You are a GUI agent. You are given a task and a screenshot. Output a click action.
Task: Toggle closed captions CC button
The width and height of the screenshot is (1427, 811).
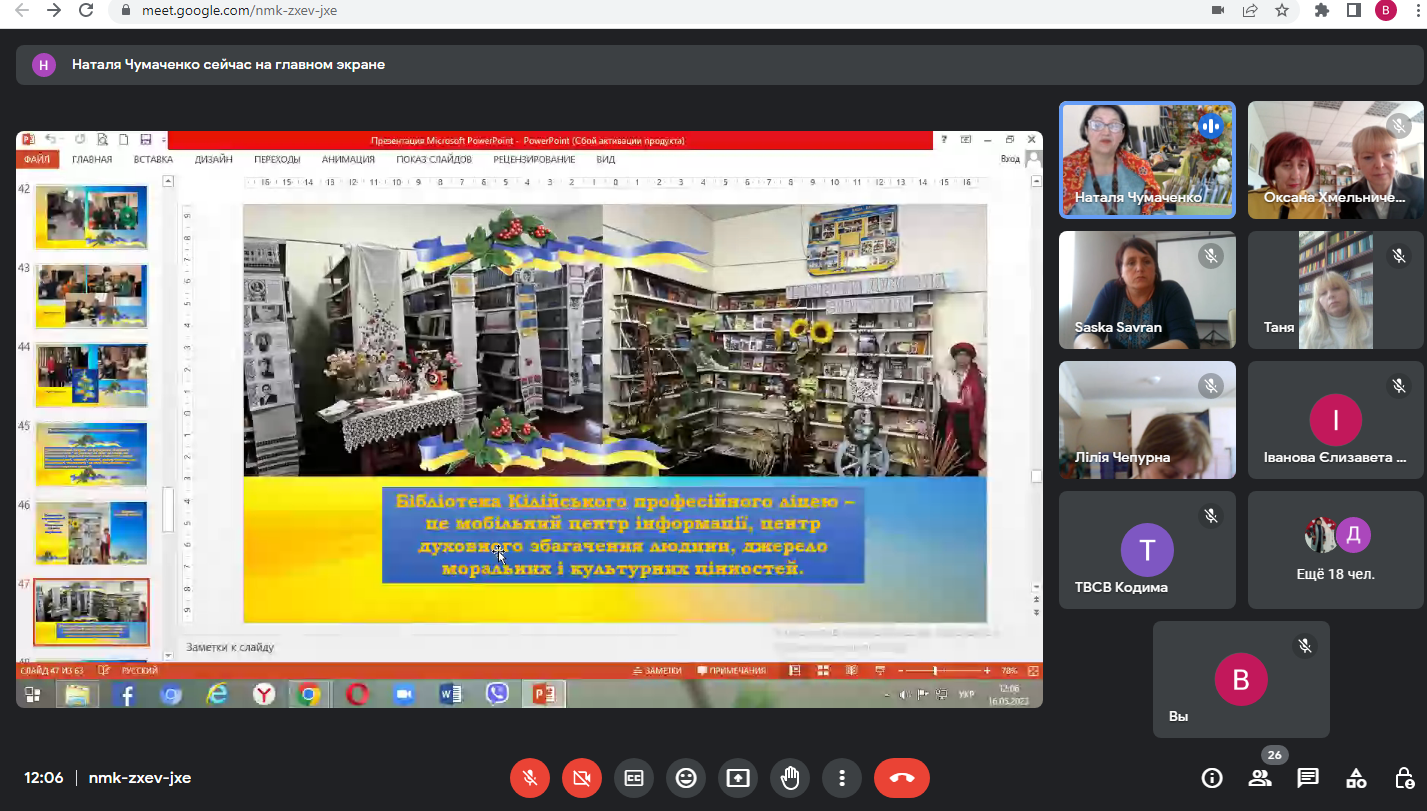(x=634, y=778)
